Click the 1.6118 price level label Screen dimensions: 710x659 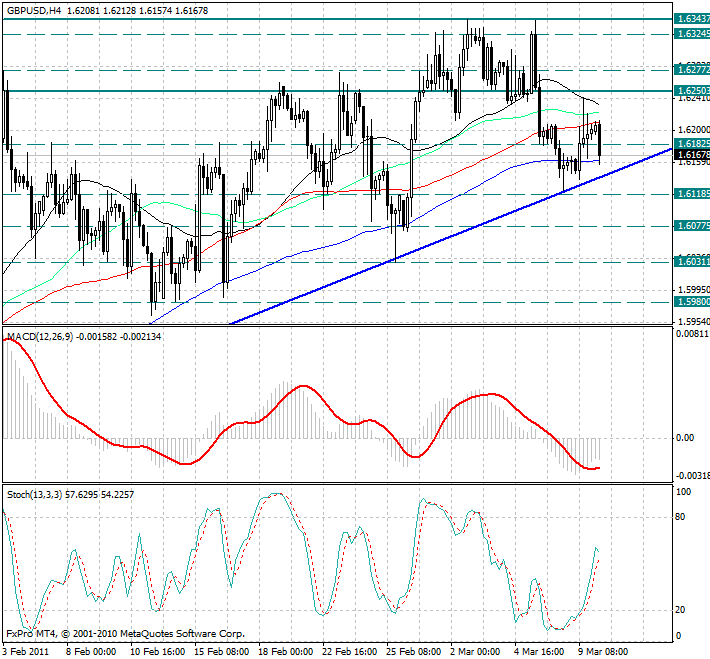click(x=692, y=194)
